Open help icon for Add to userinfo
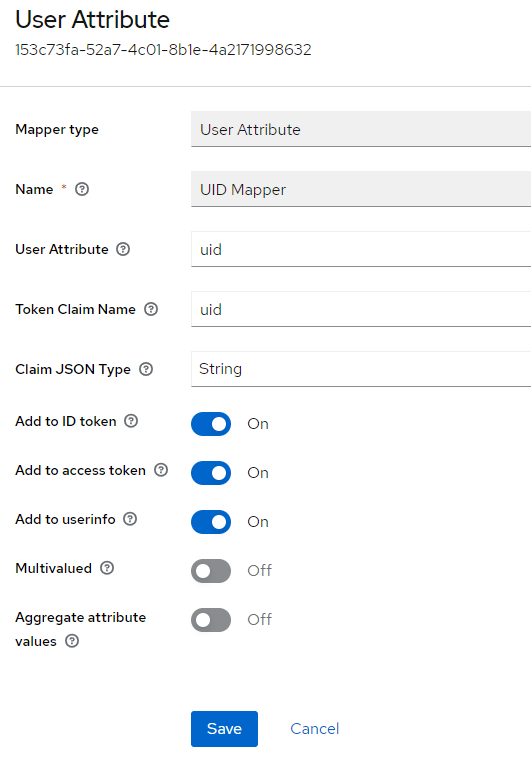This screenshot has height=769, width=531. coord(130,519)
